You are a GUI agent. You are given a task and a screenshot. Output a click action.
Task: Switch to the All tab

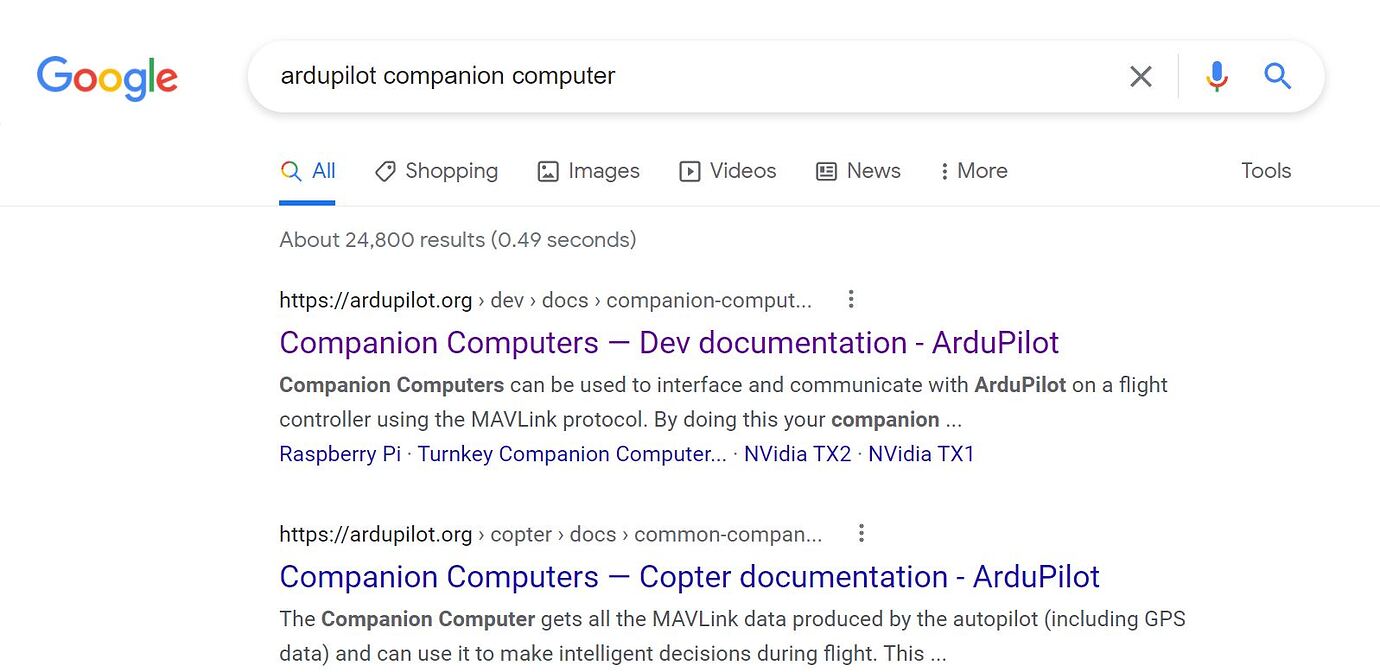[308, 171]
